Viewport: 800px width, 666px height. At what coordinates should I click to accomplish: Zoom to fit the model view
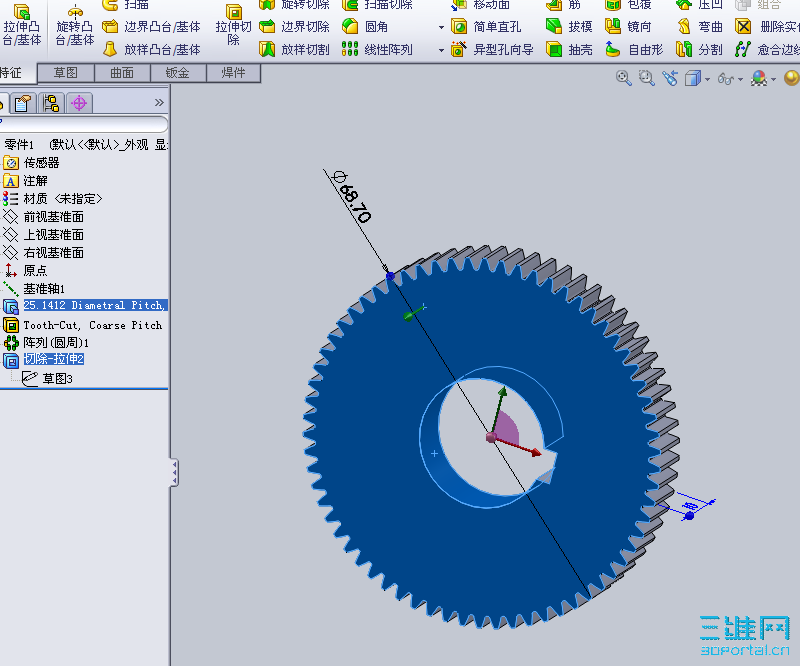point(623,78)
